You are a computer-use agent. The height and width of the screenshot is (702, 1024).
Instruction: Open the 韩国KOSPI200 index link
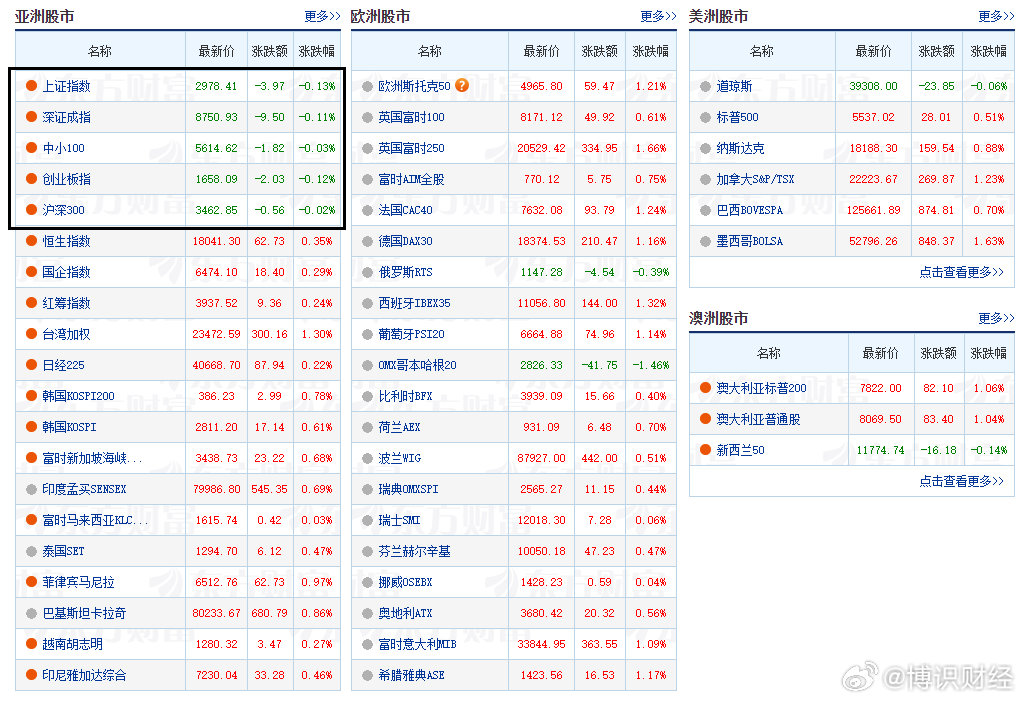(78, 396)
